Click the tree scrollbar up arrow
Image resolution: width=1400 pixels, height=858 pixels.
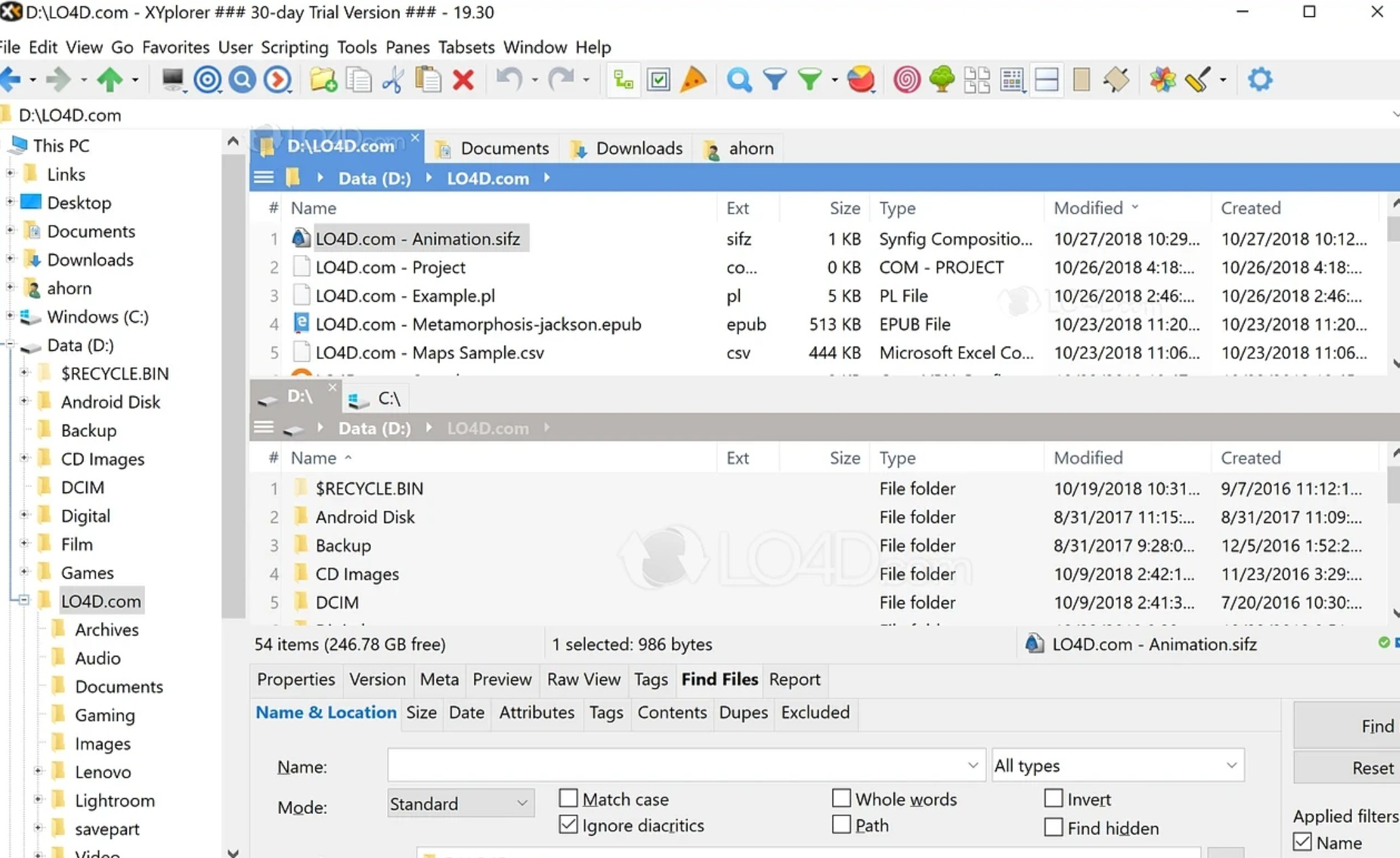click(233, 141)
